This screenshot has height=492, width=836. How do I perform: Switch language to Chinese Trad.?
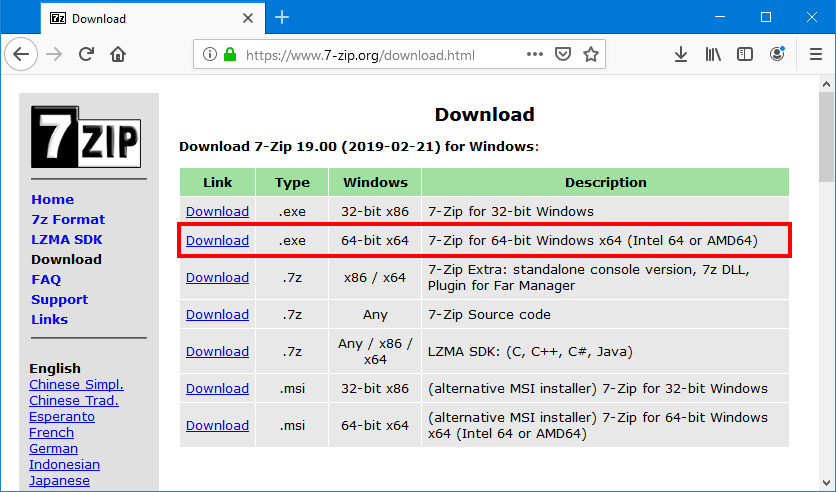[74, 400]
